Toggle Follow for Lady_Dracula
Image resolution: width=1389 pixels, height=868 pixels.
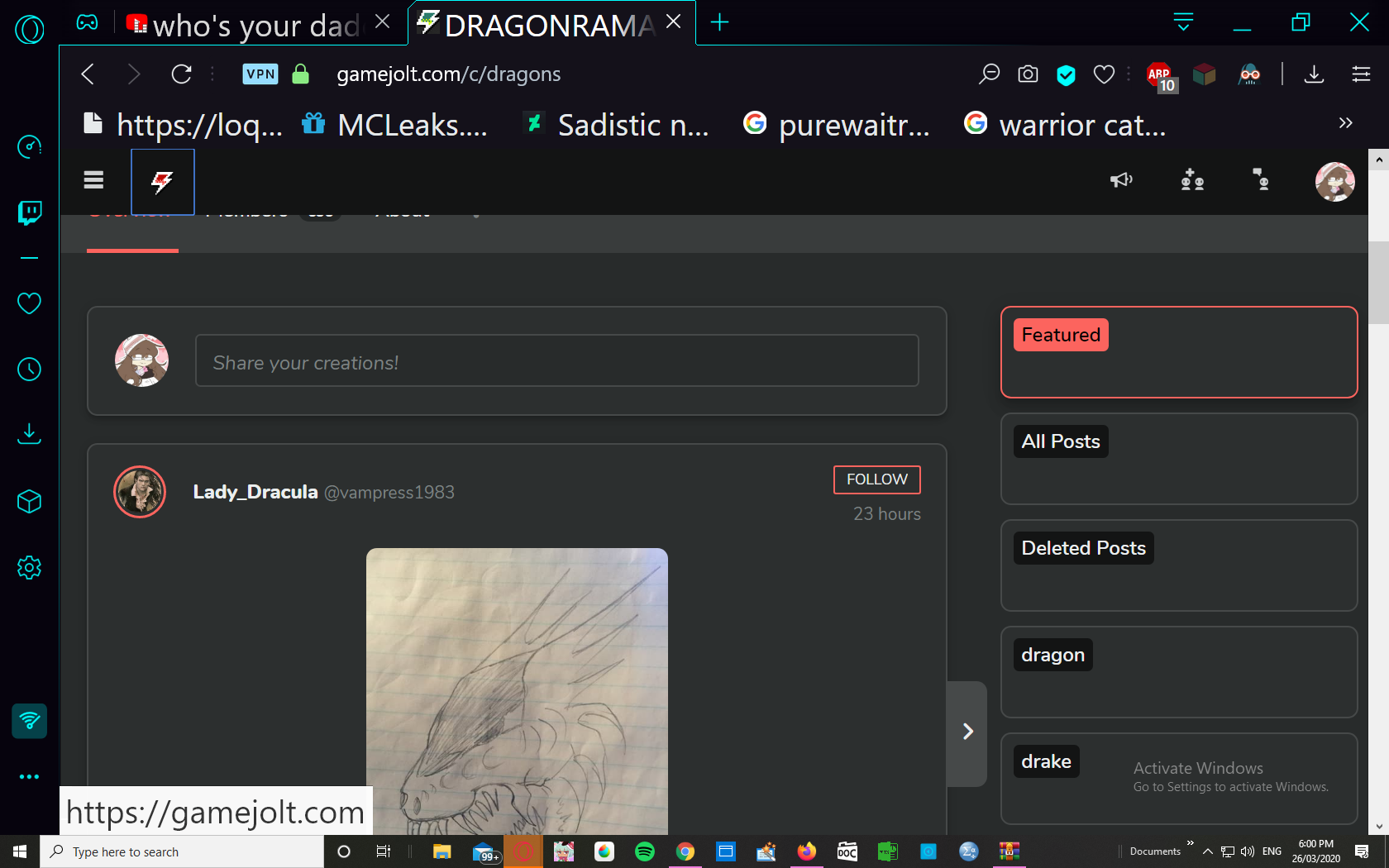pos(876,479)
